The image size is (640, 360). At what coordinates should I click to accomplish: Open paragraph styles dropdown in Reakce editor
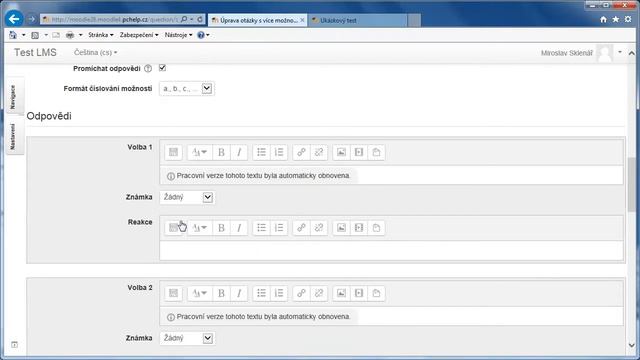pos(200,227)
